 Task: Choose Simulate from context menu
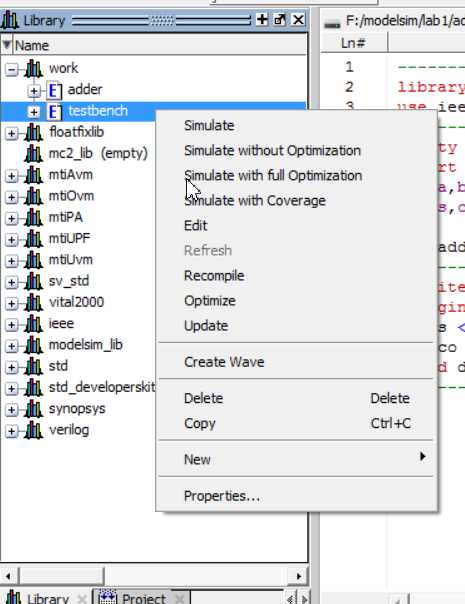(x=297, y=126)
